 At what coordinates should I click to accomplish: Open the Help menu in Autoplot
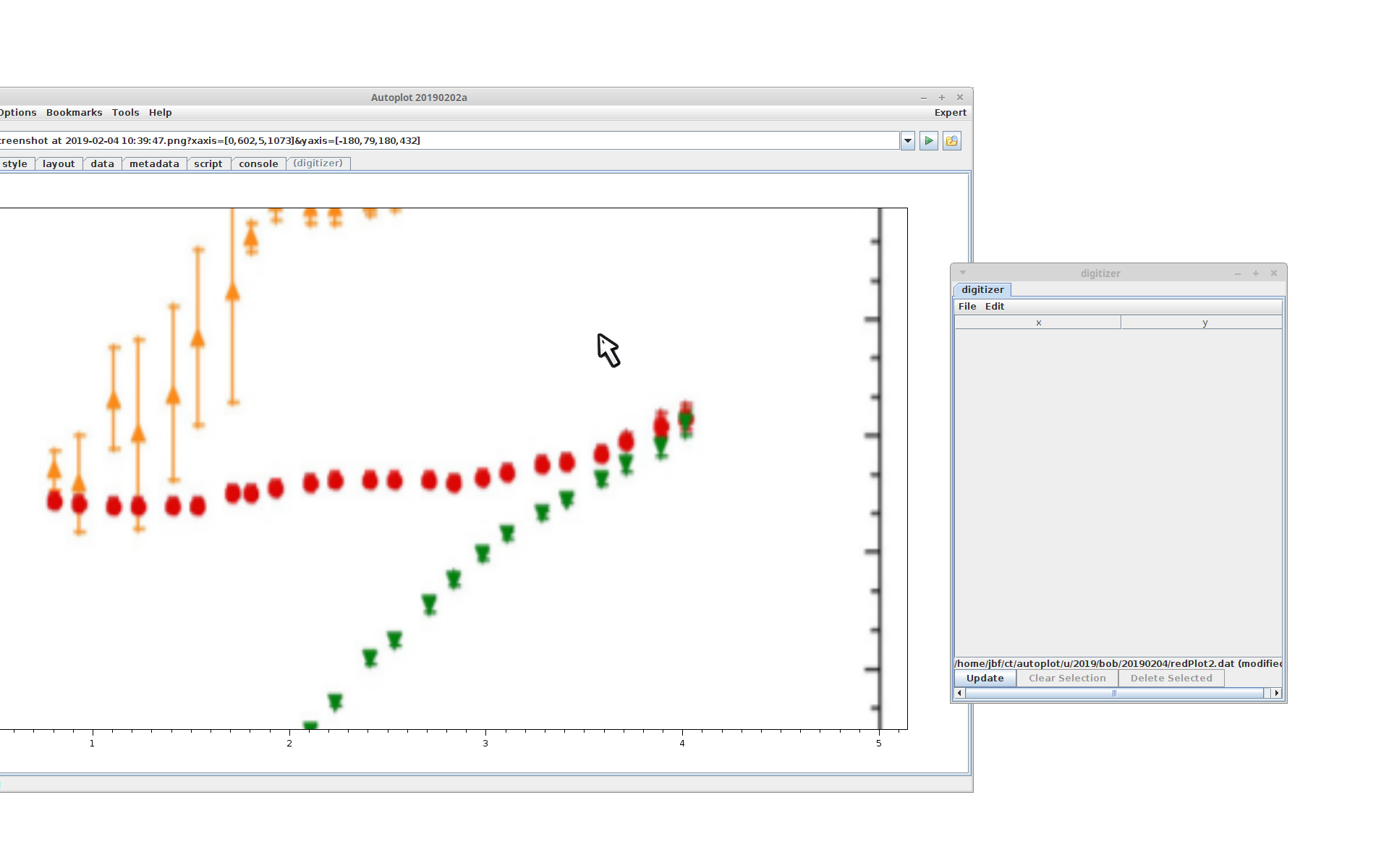point(161,113)
